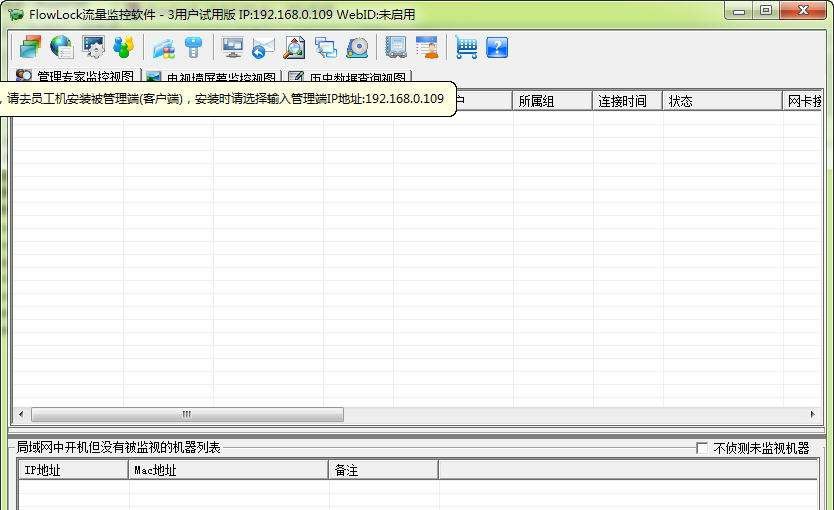
Task: Click the scrollbar left arrow
Action: click(21, 414)
